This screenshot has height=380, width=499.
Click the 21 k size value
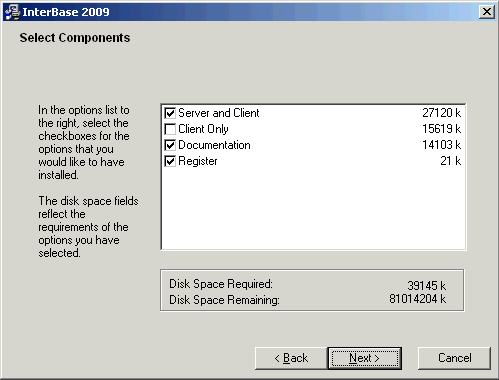click(451, 161)
